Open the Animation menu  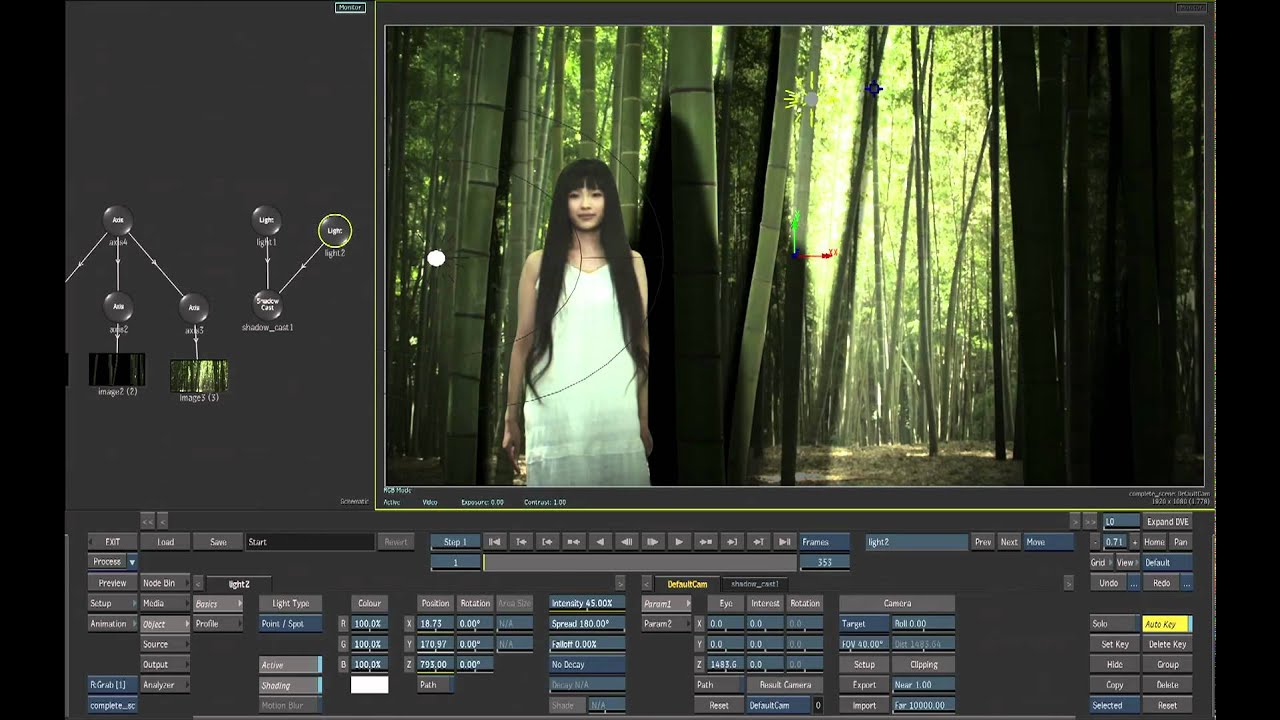(112, 624)
